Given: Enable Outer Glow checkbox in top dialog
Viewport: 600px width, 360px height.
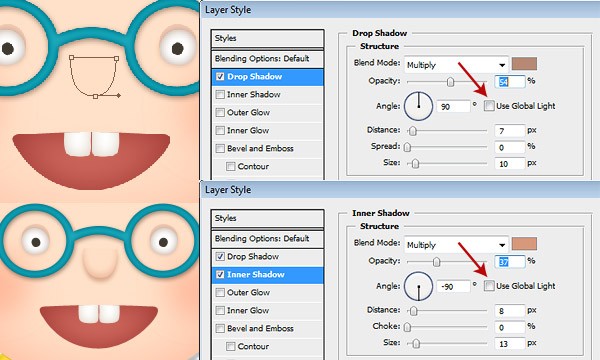Looking at the screenshot, I should coord(220,112).
